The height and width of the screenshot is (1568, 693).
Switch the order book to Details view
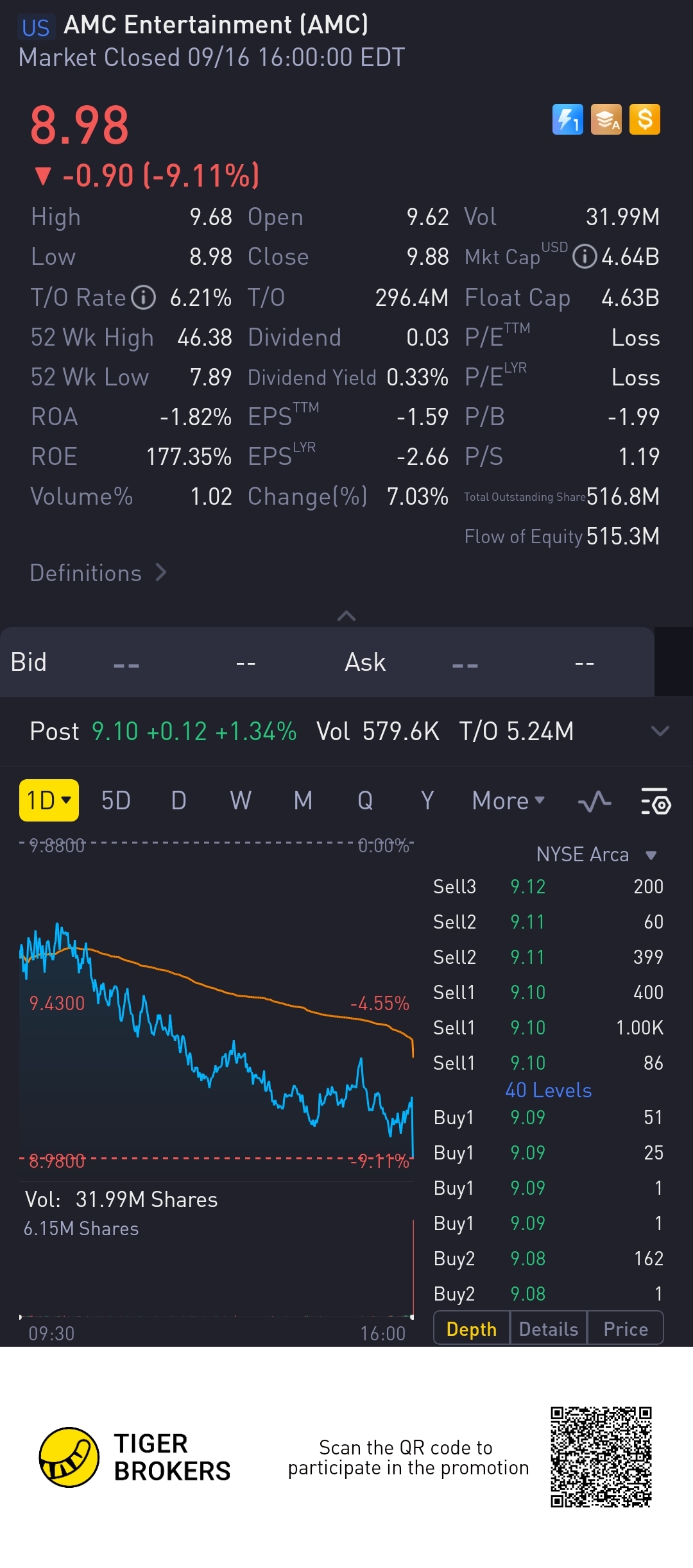549,1329
